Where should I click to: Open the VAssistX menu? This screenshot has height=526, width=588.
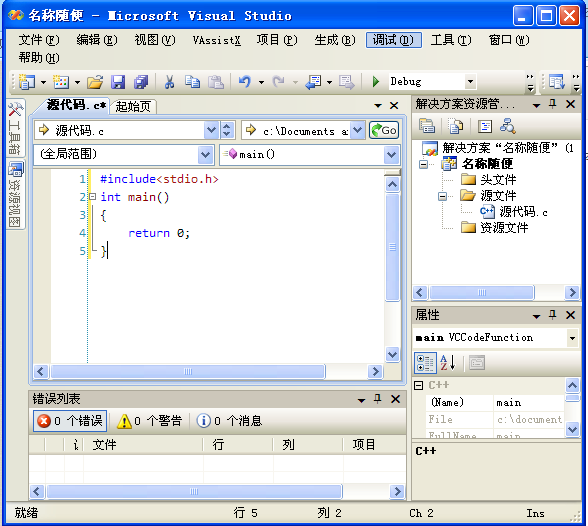[217, 40]
